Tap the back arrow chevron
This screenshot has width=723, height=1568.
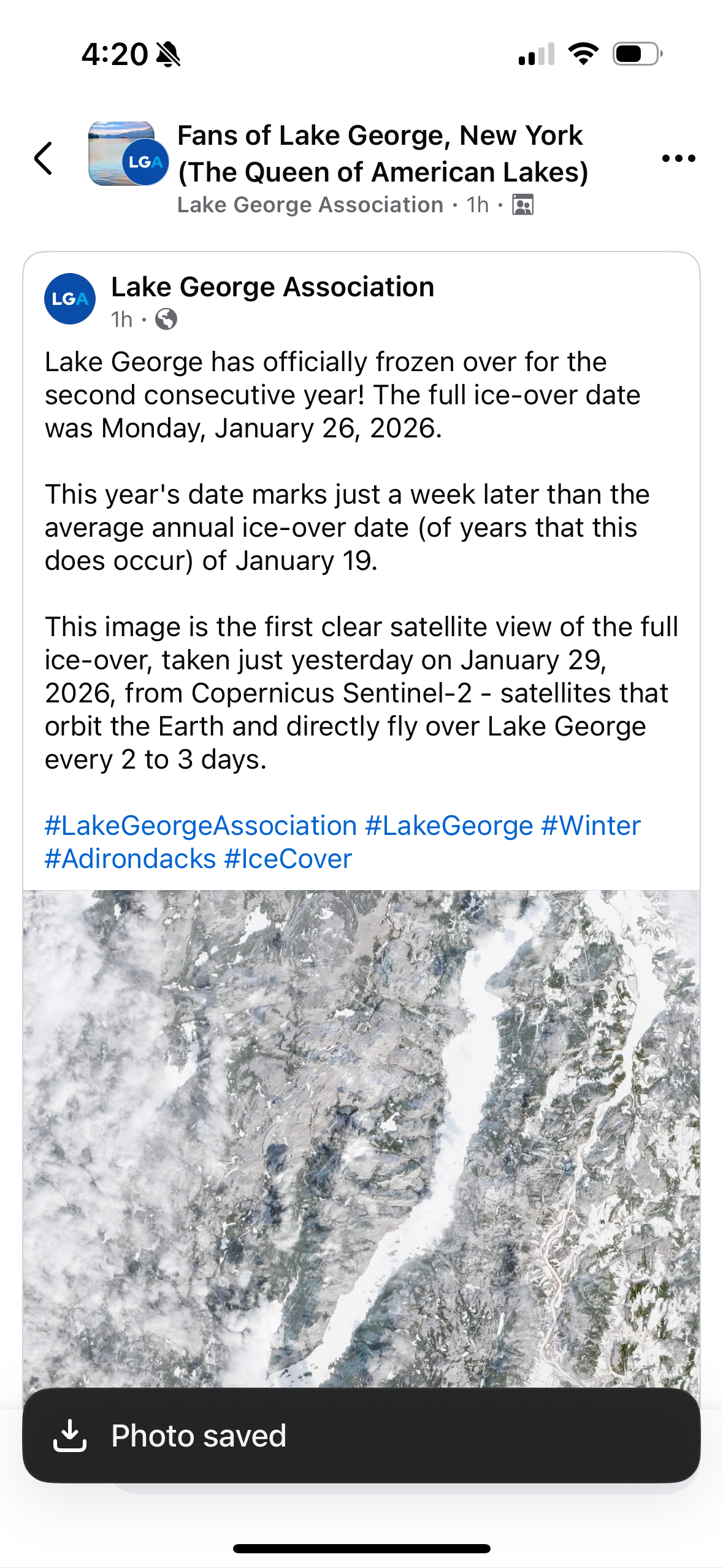coord(44,158)
